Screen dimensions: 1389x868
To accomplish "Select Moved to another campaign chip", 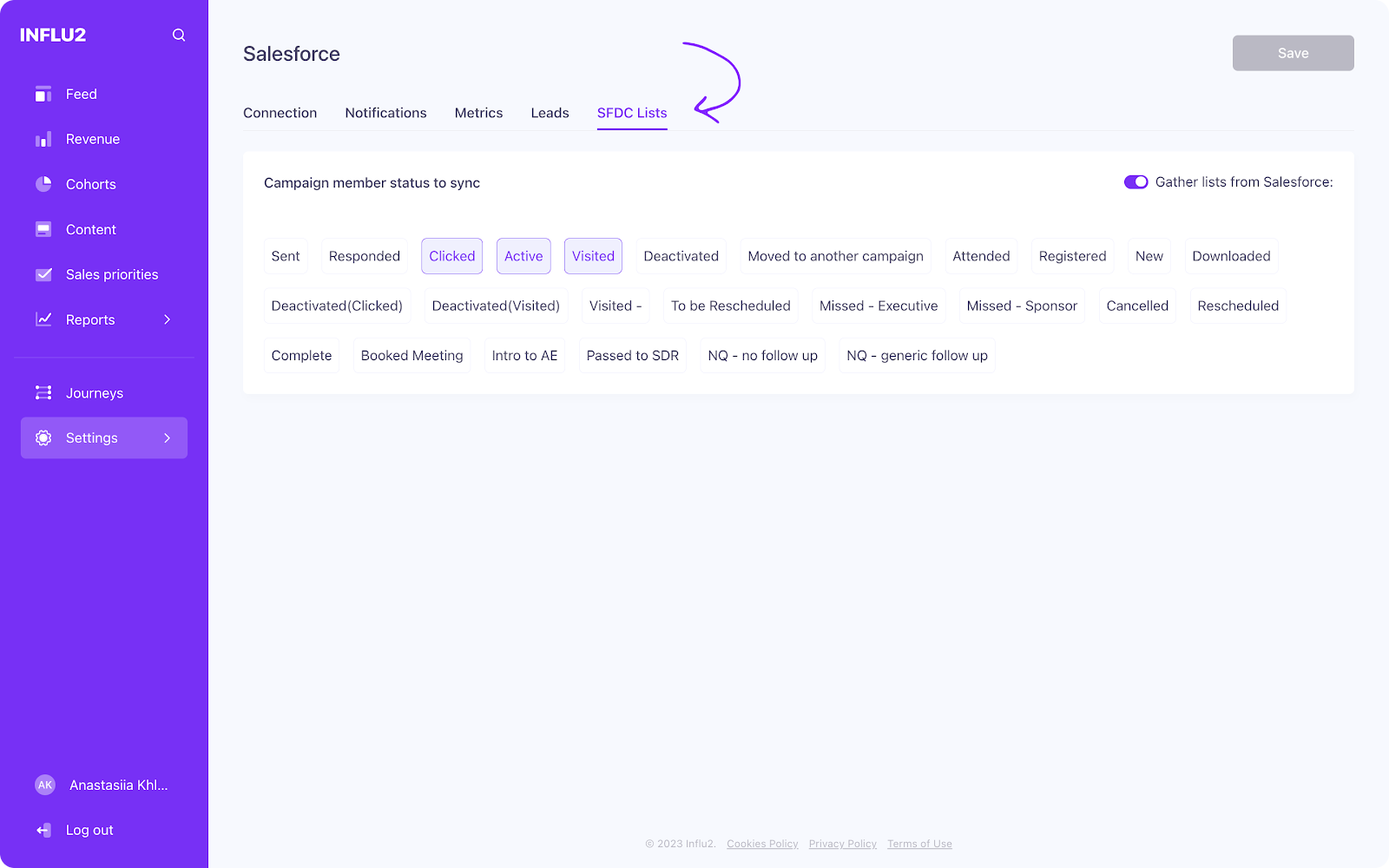I will [x=836, y=256].
